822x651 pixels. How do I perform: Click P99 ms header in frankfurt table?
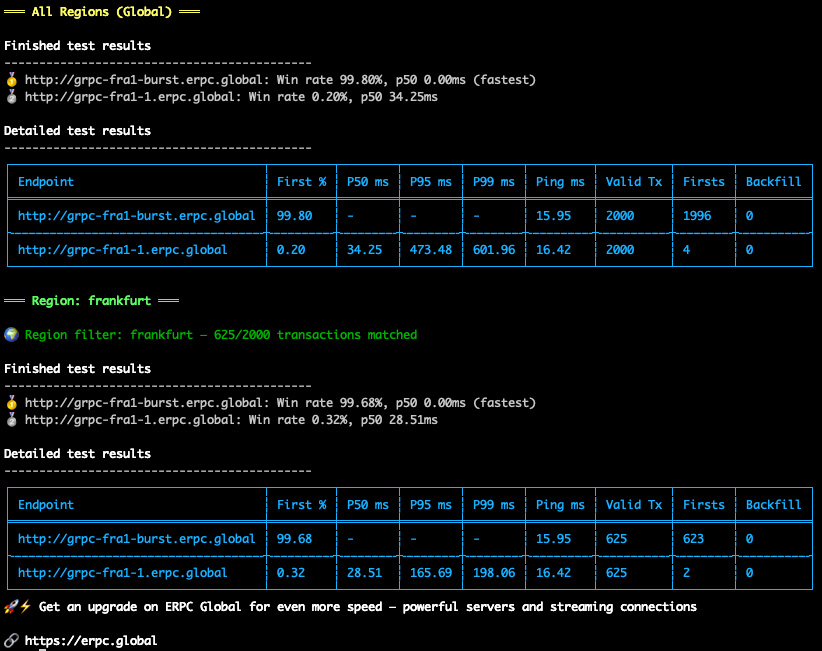tap(493, 505)
